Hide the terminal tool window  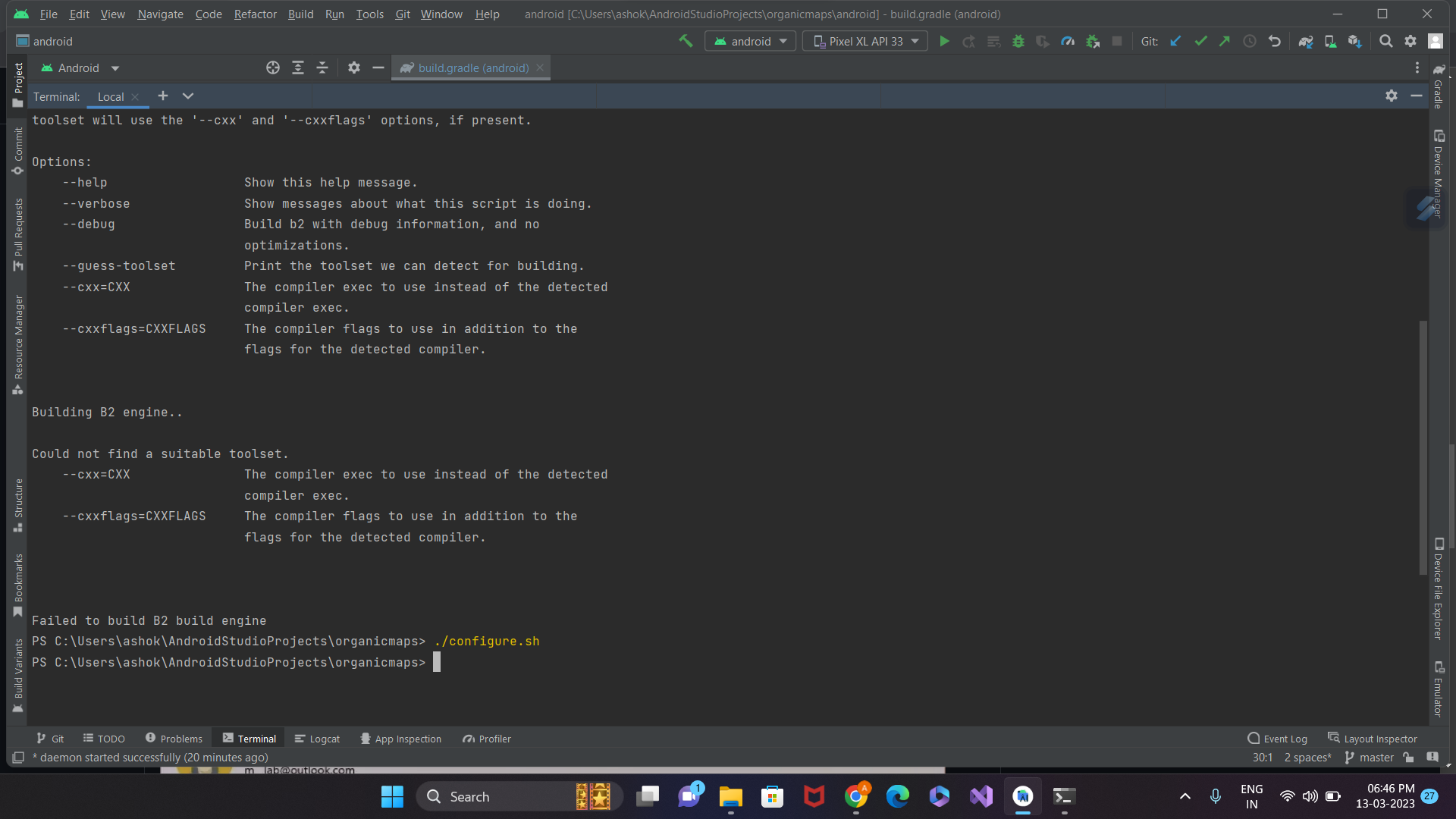point(1417,96)
